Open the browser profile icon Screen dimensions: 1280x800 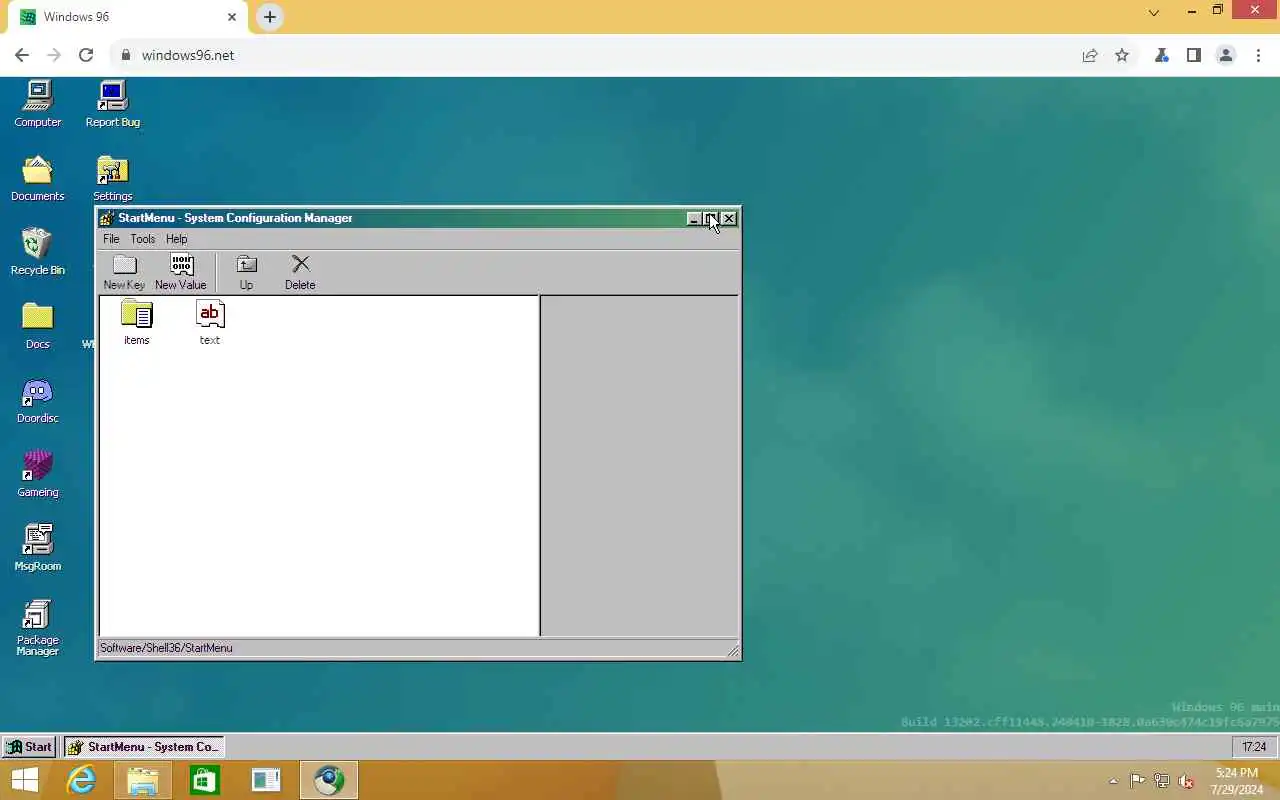[1226, 55]
